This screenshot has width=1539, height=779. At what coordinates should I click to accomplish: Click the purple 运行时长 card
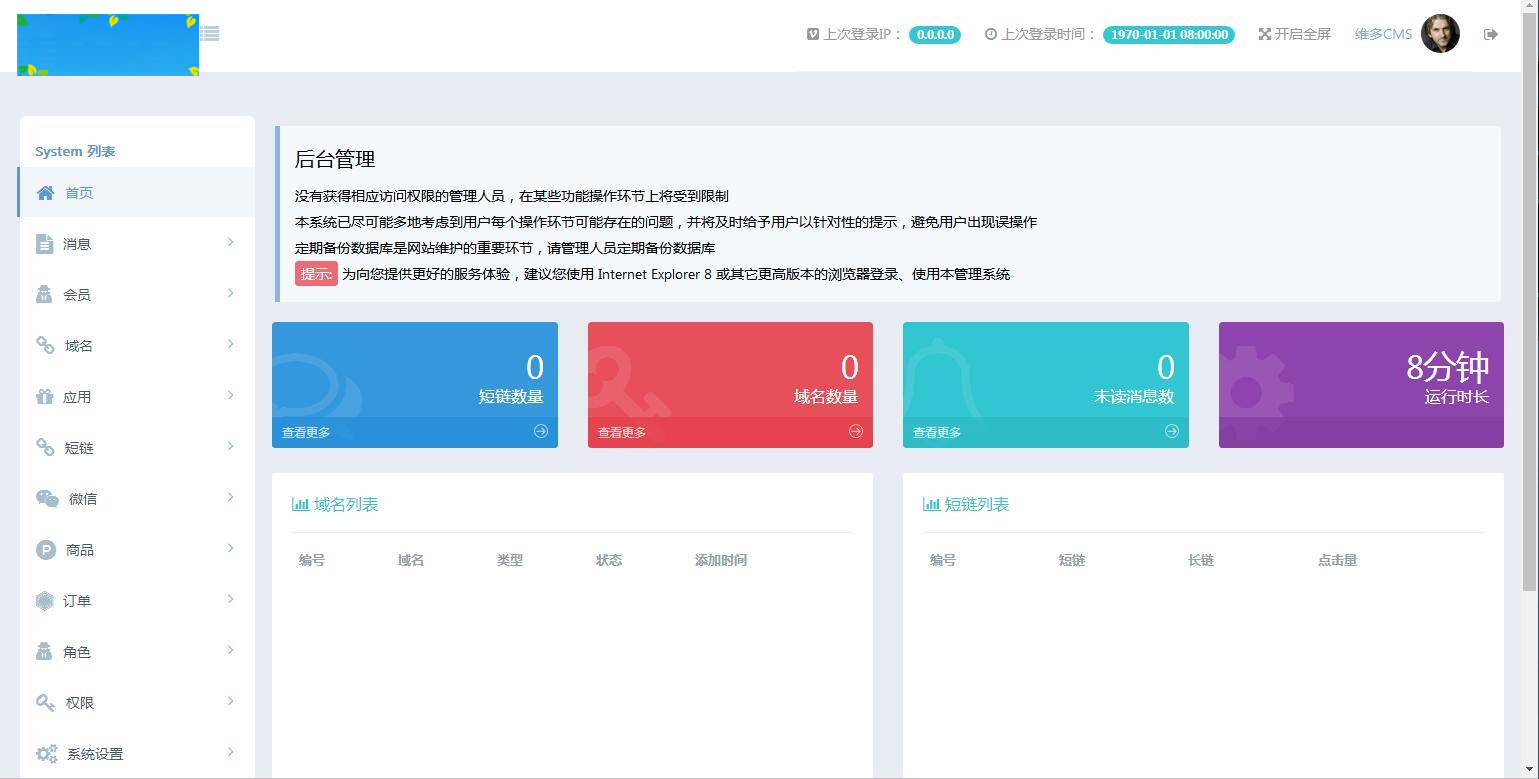(1360, 385)
